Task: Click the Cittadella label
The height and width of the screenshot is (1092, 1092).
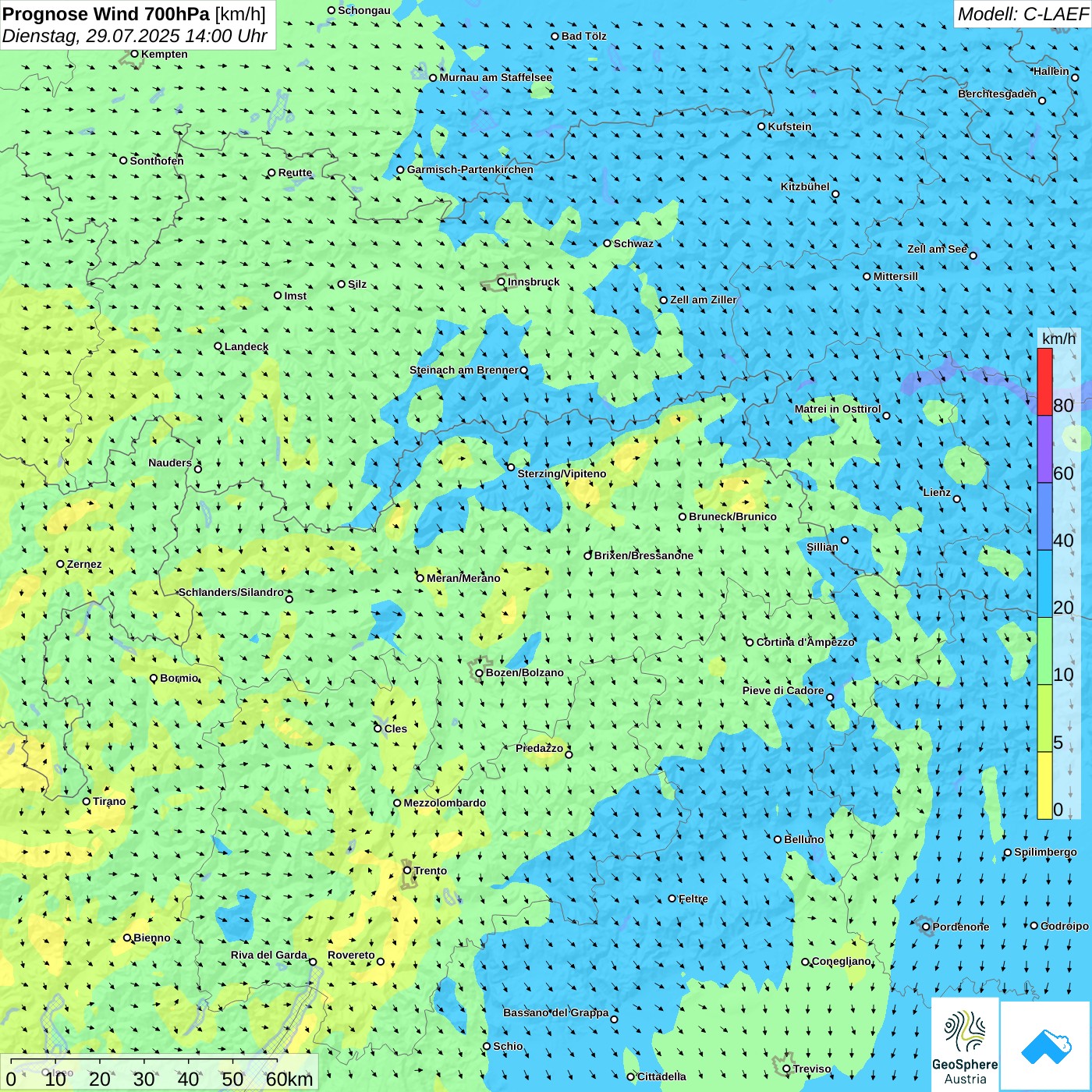Action: (x=662, y=1076)
